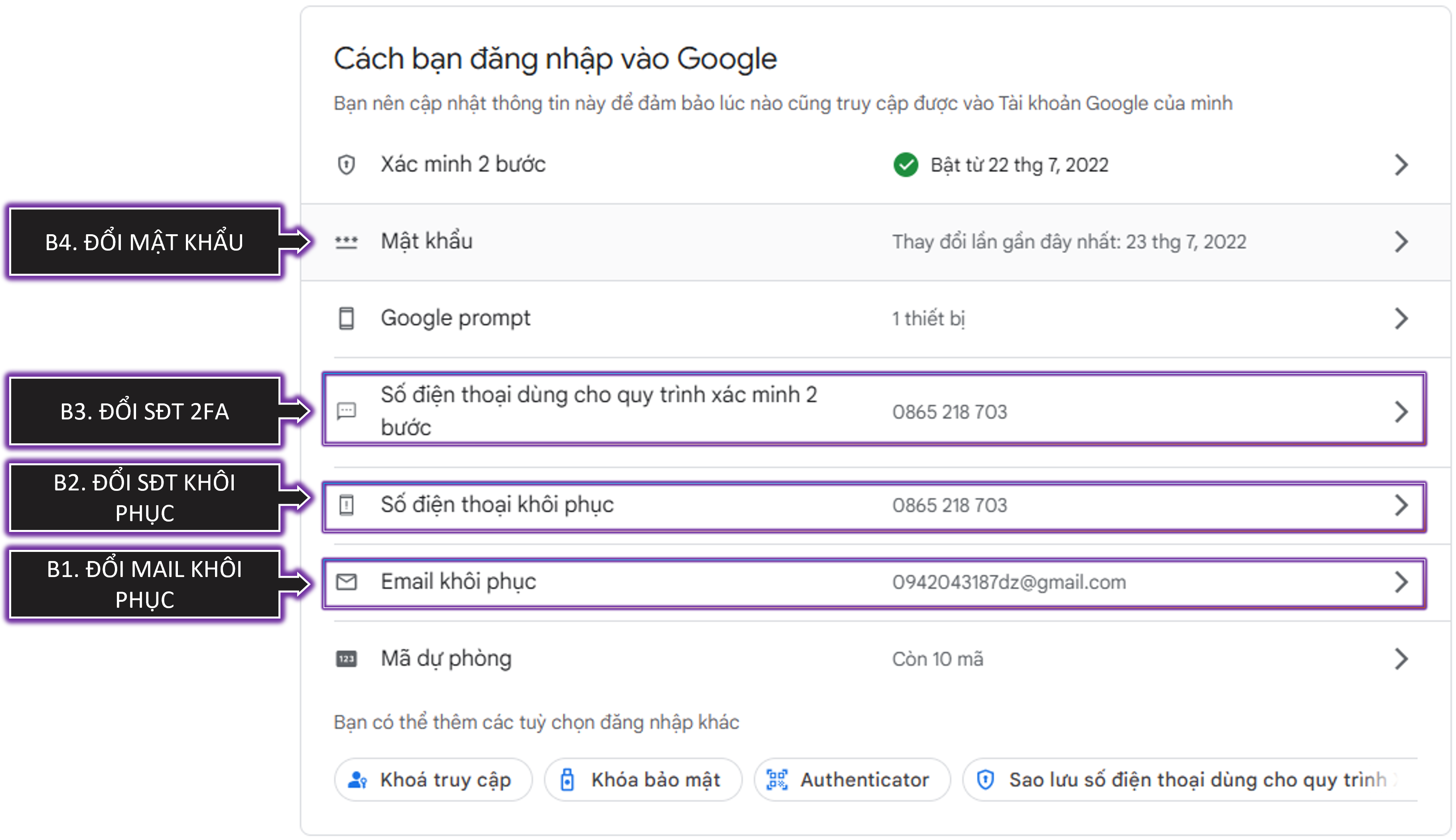
Task: Click the envelope icon beside Email khôi phục
Action: pos(346,582)
